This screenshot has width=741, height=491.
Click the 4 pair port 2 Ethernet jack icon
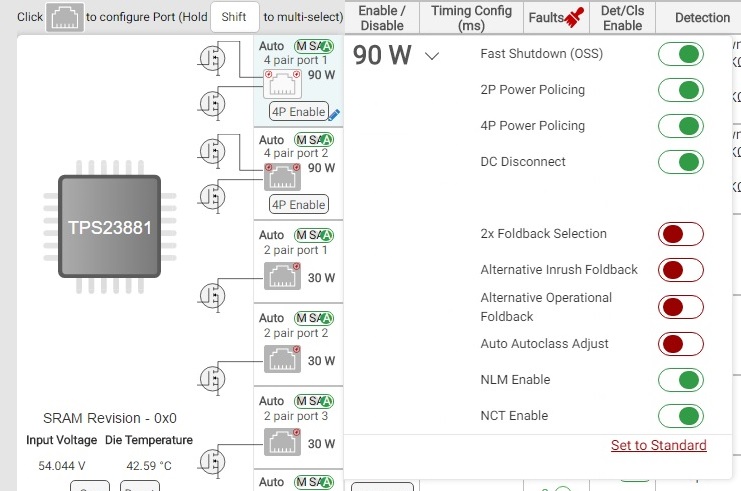282,177
